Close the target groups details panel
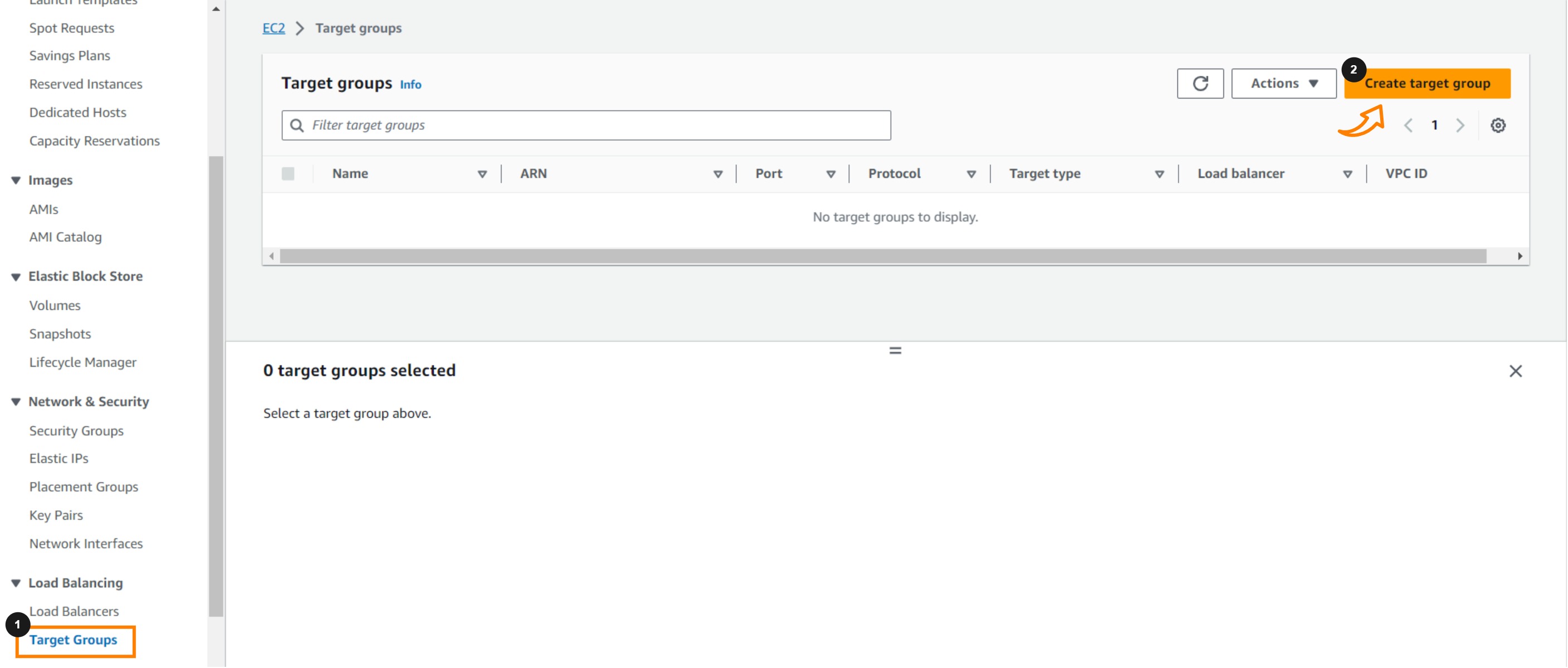This screenshot has height=668, width=1568. pyautogui.click(x=1515, y=371)
